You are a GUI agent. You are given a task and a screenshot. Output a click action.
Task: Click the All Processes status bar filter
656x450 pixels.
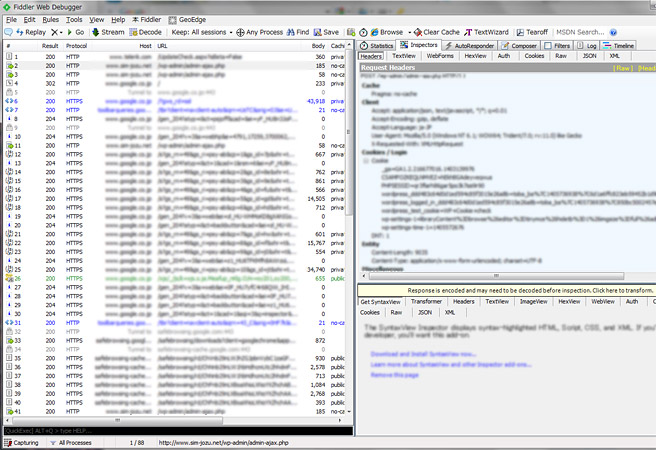point(70,442)
